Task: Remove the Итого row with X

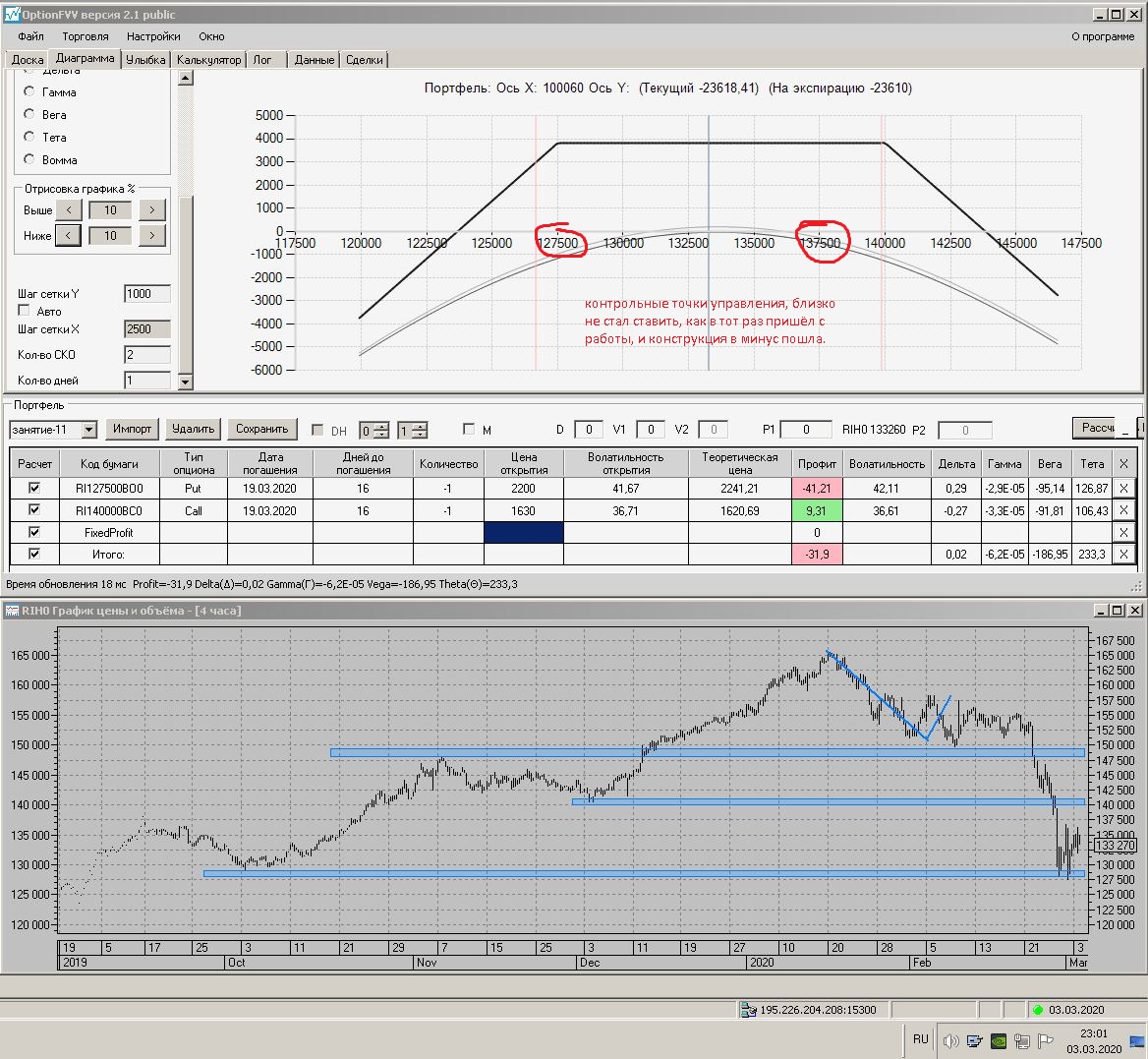Action: (x=1123, y=555)
